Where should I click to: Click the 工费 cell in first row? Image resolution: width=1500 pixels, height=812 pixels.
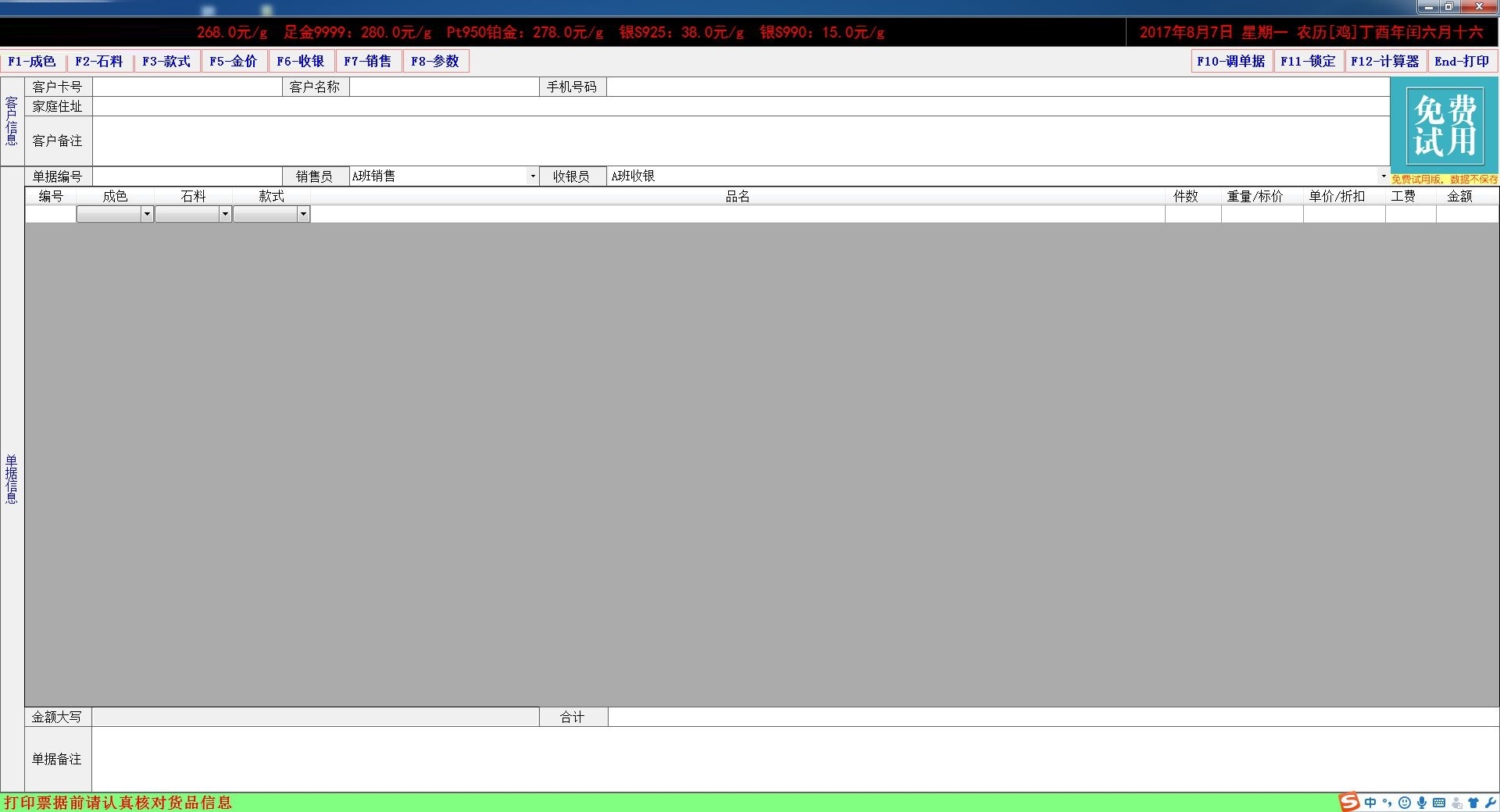point(1411,214)
